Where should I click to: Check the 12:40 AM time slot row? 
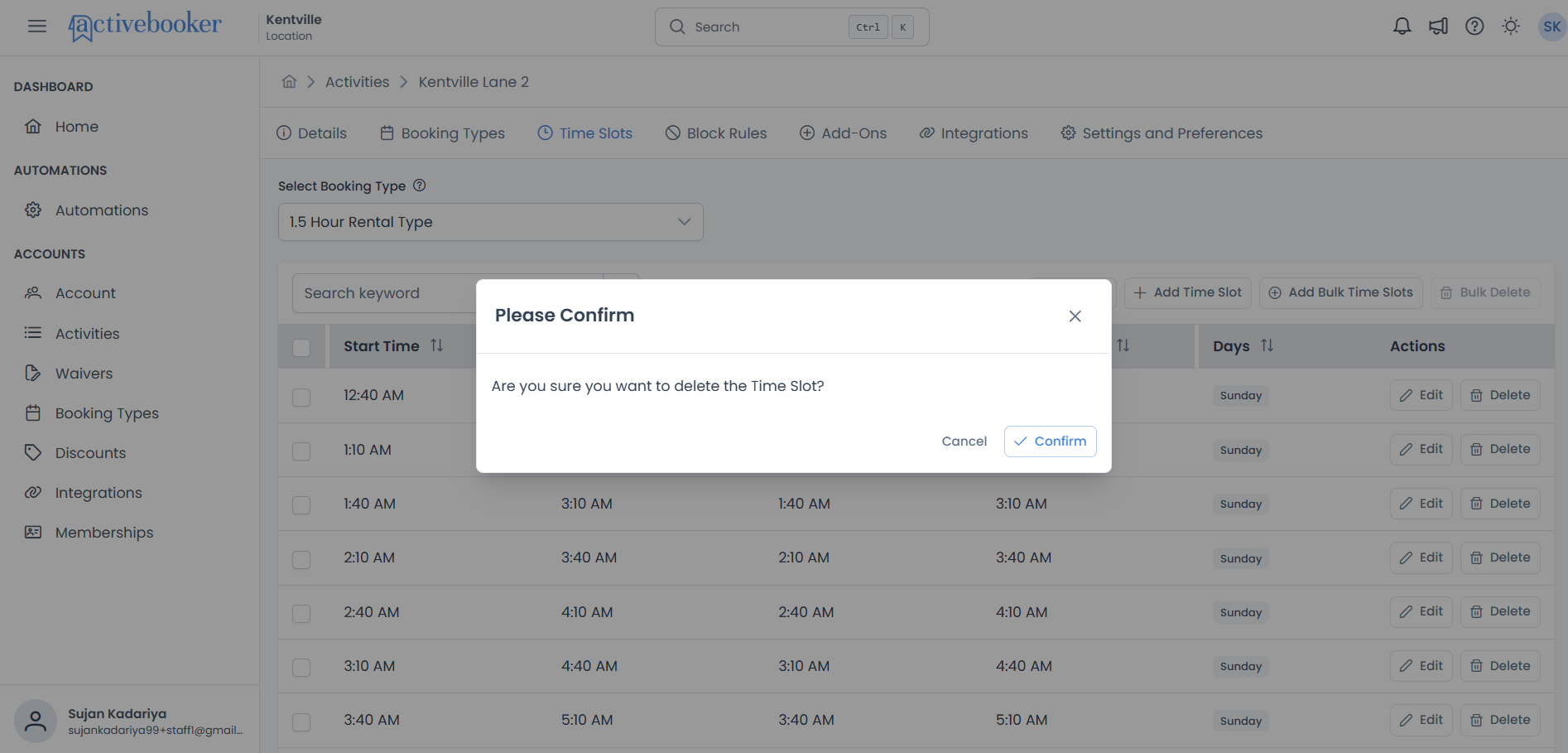[301, 397]
